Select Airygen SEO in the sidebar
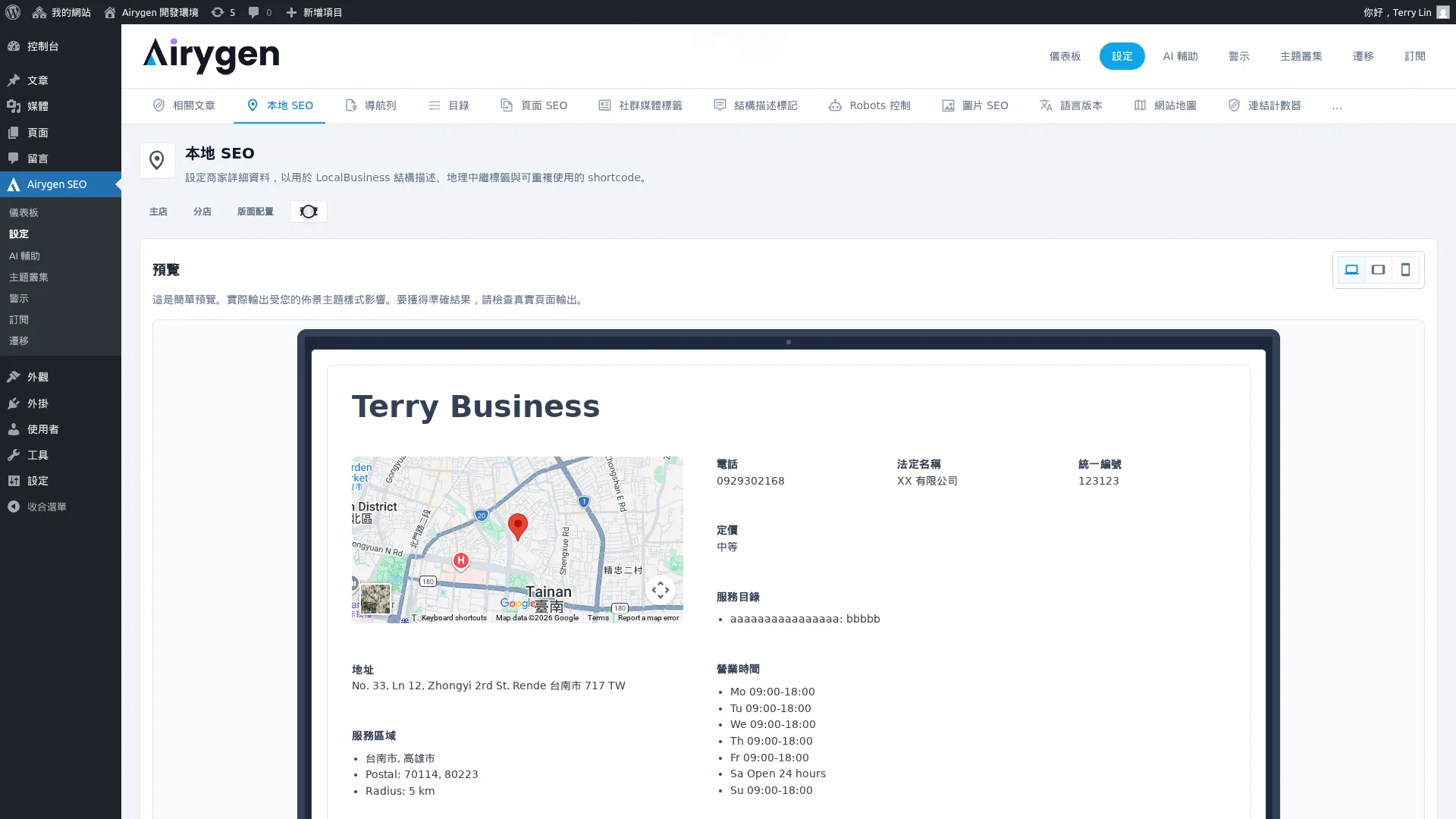 [61, 184]
